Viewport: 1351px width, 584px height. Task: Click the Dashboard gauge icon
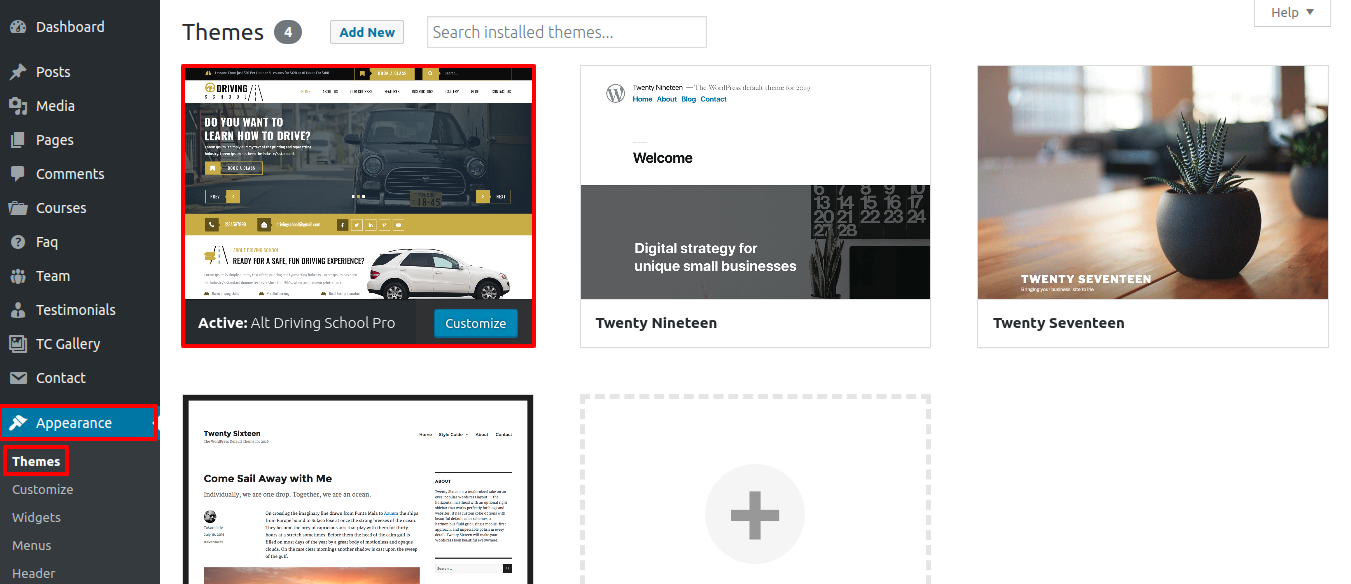[x=18, y=27]
